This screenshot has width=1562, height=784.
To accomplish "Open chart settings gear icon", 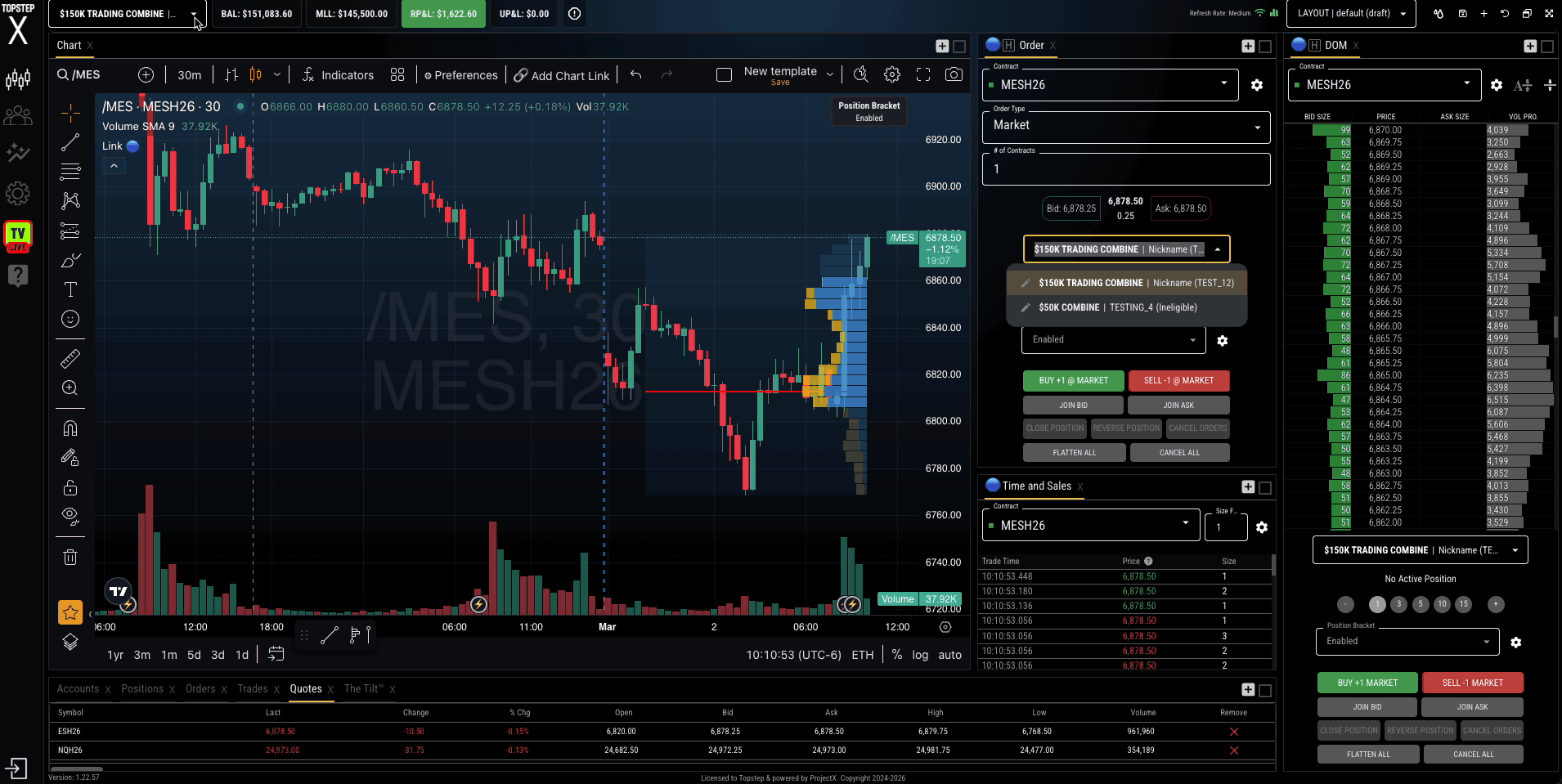I will 892,74.
